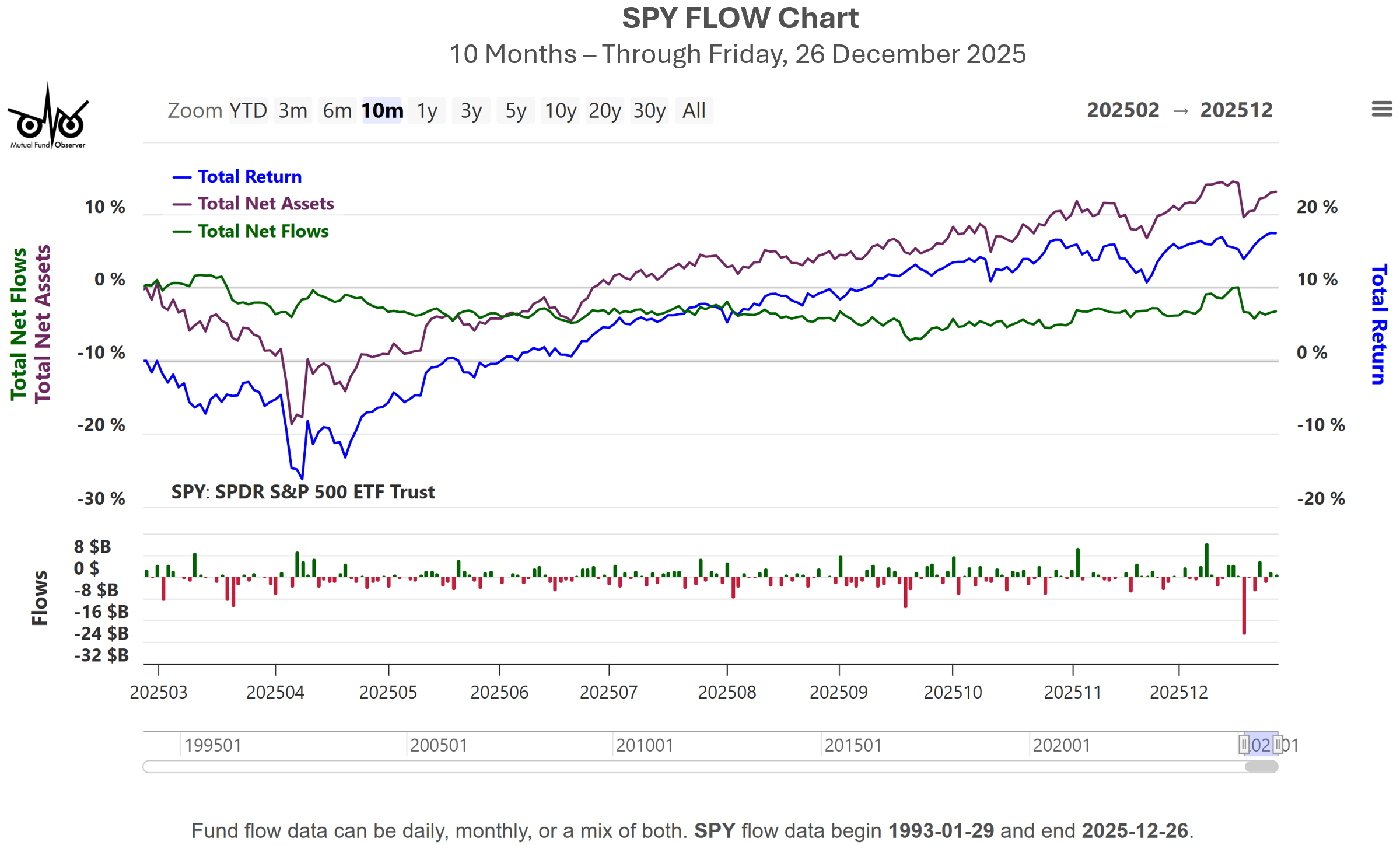Toggle the Total Return series in legend

[x=249, y=176]
